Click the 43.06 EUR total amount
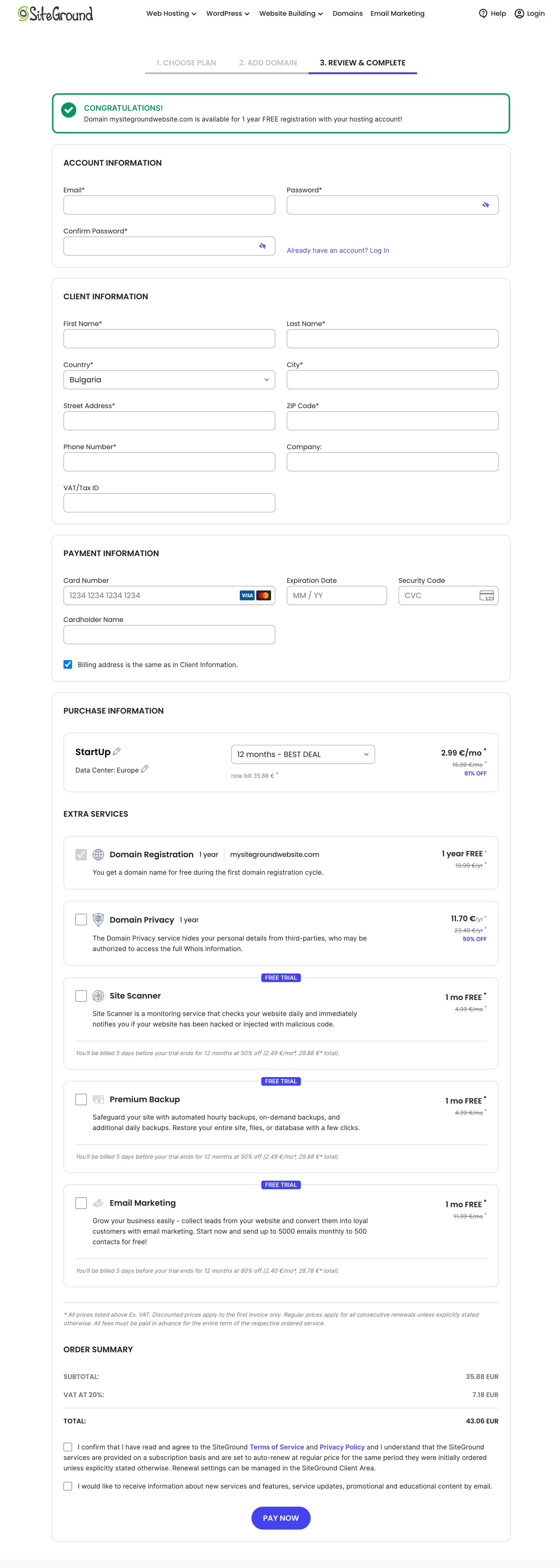The image size is (560, 1568). 482,1421
